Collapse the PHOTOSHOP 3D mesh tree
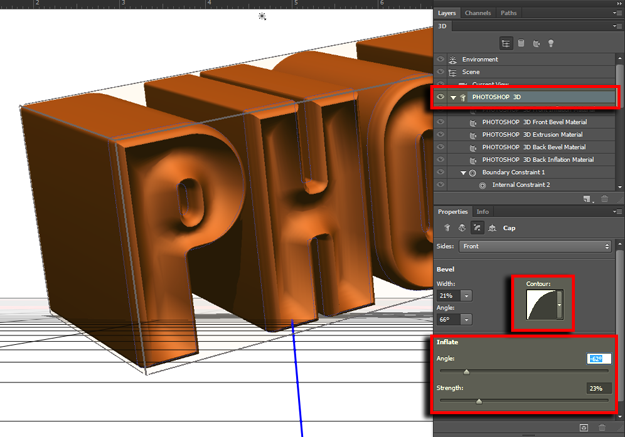625x437 pixels. (453, 97)
